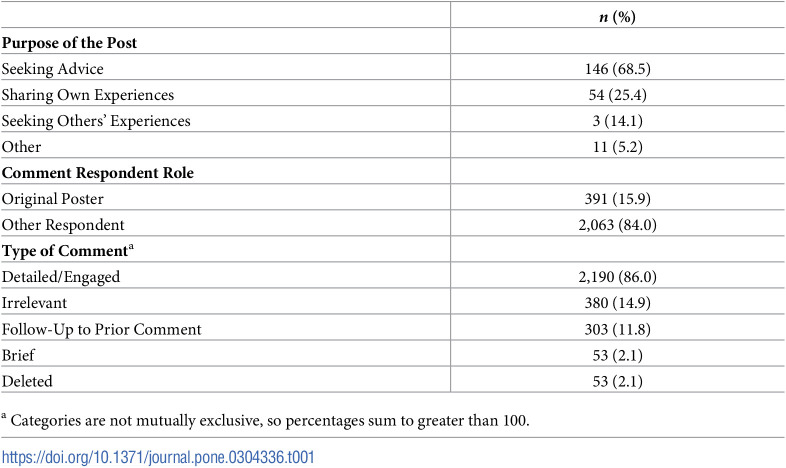Screen dimensions: 786x468
Task: Select the value 146 (68.5)
Action: (x=618, y=69)
